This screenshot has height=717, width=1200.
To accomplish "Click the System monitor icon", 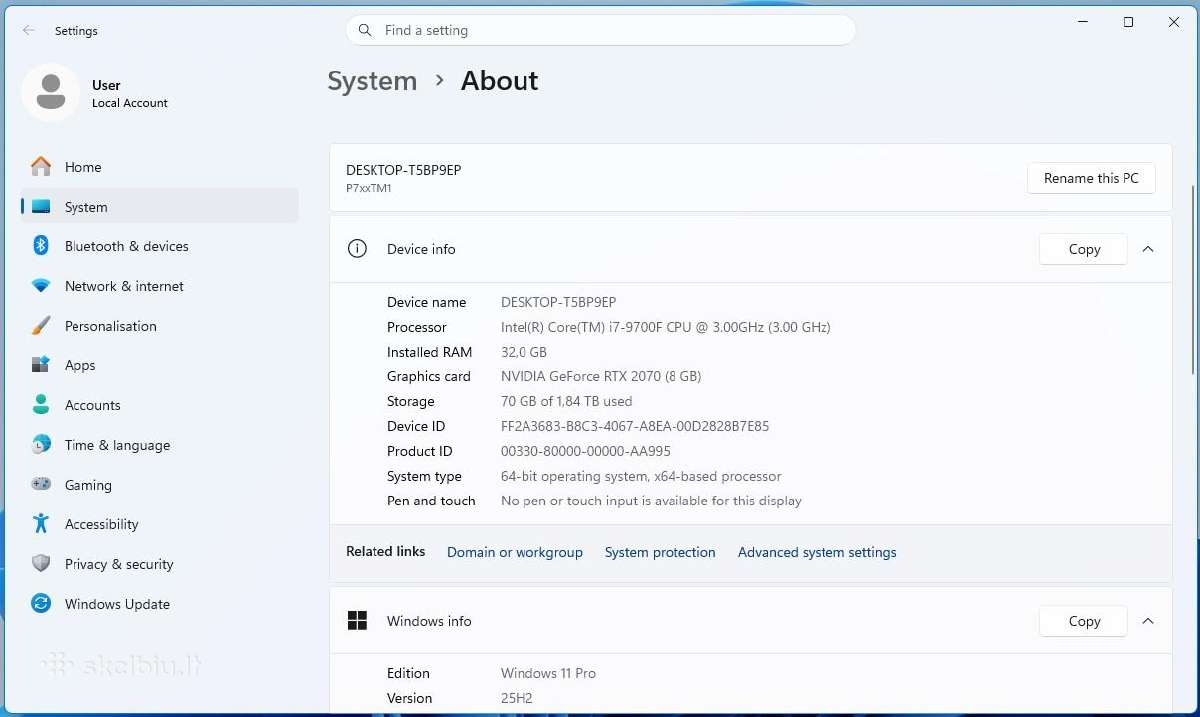I will (x=41, y=207).
